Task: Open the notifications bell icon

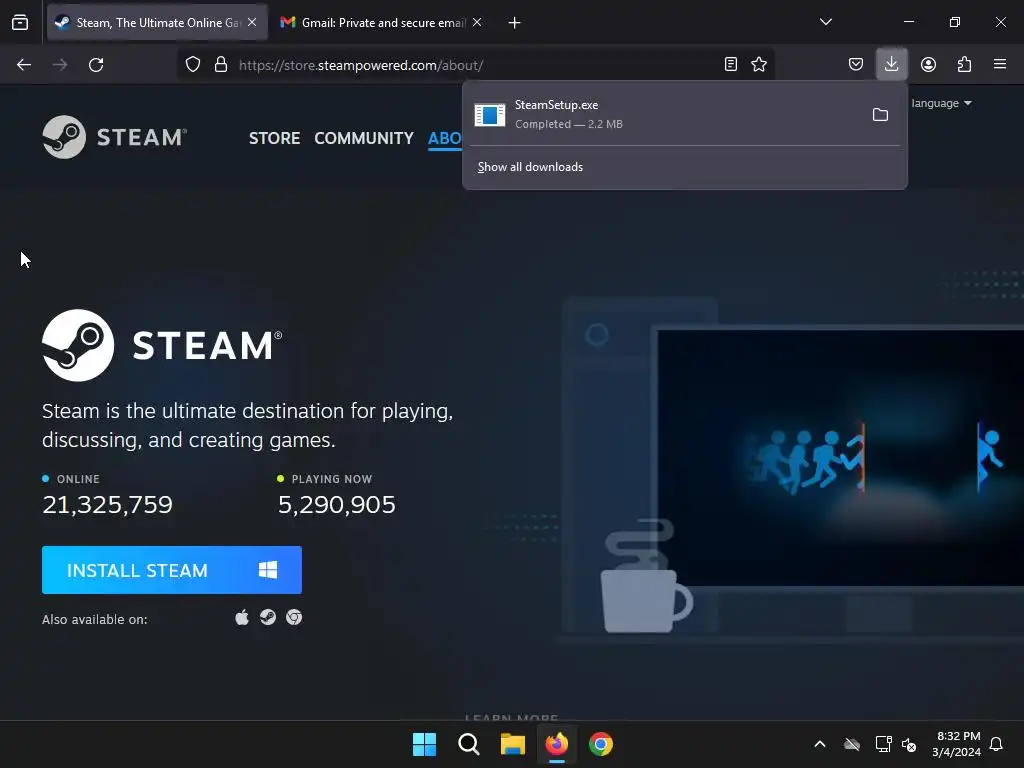Action: pos(997,744)
